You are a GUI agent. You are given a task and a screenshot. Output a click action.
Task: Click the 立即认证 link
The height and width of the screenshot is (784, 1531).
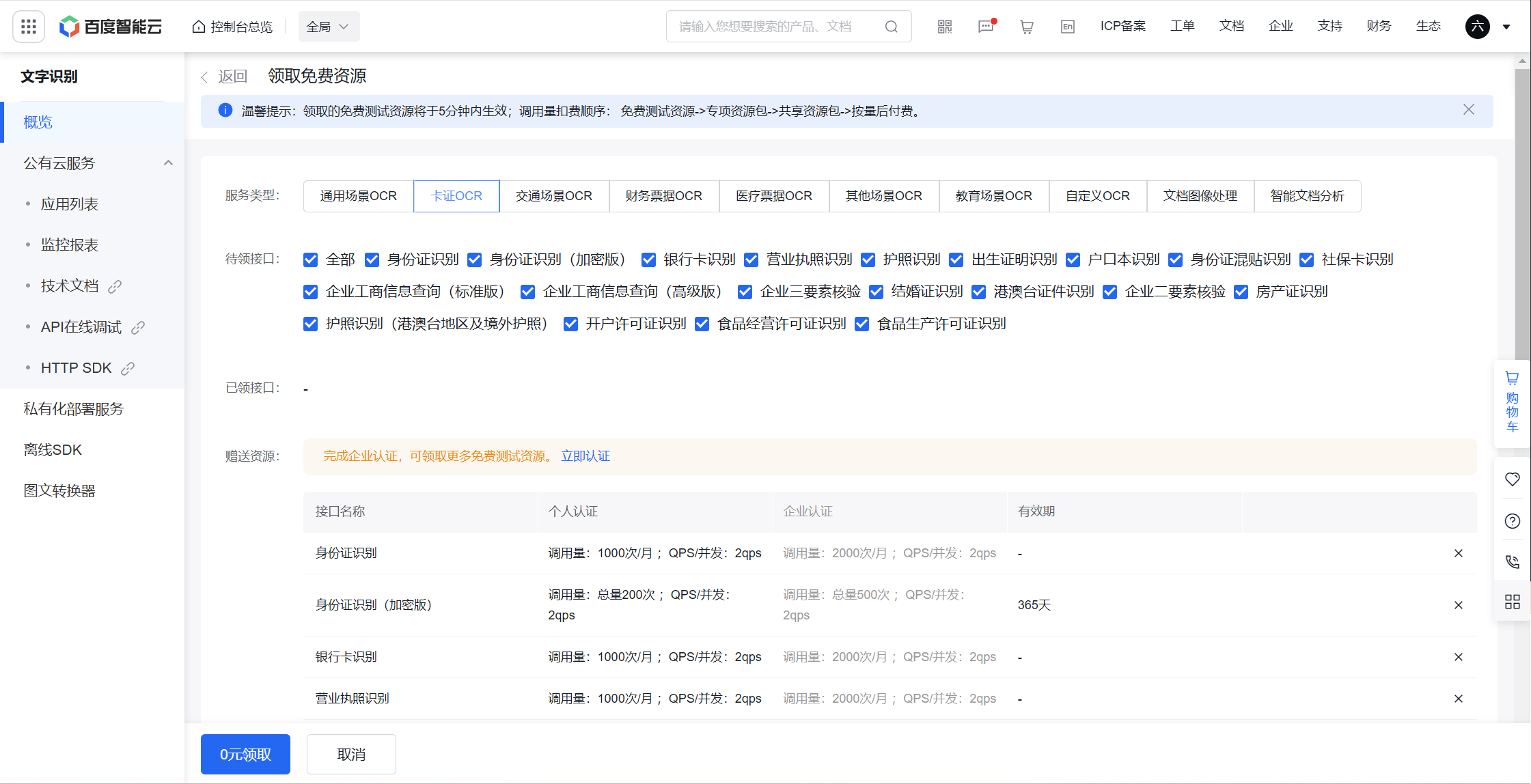585,456
